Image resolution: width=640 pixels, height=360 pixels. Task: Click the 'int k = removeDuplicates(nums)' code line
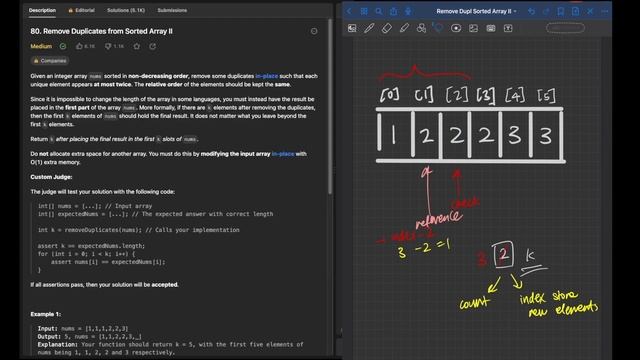pyautogui.click(x=138, y=230)
